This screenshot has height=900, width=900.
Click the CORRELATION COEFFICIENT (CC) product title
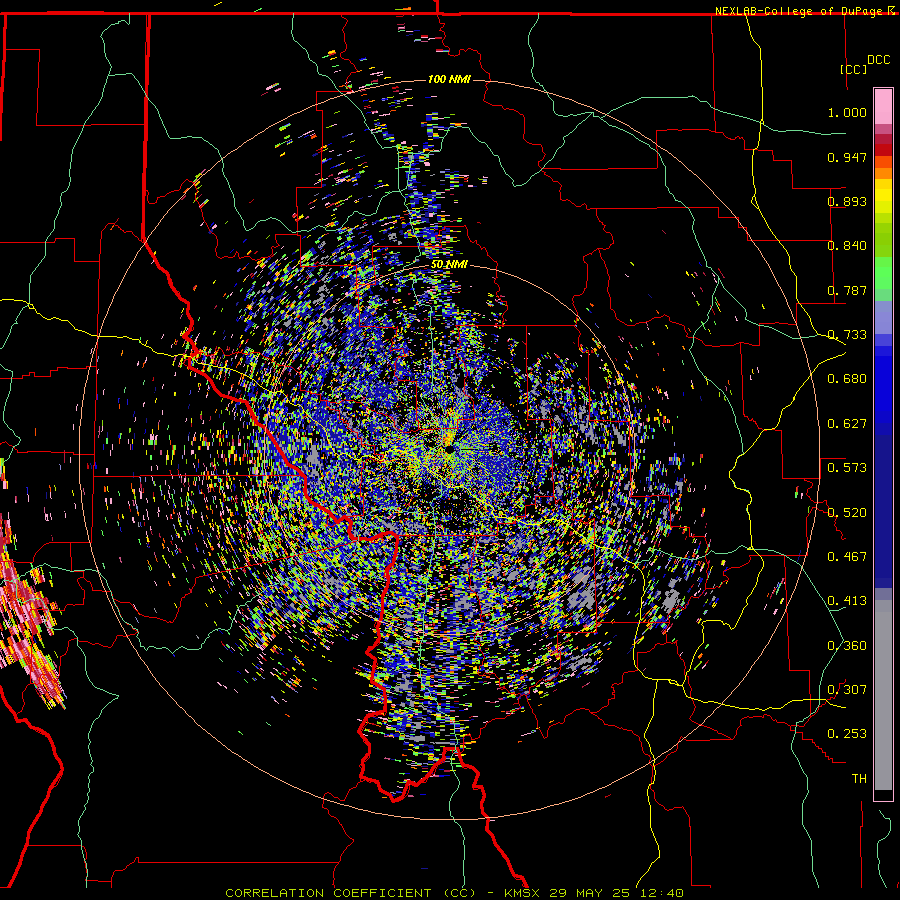(351, 893)
